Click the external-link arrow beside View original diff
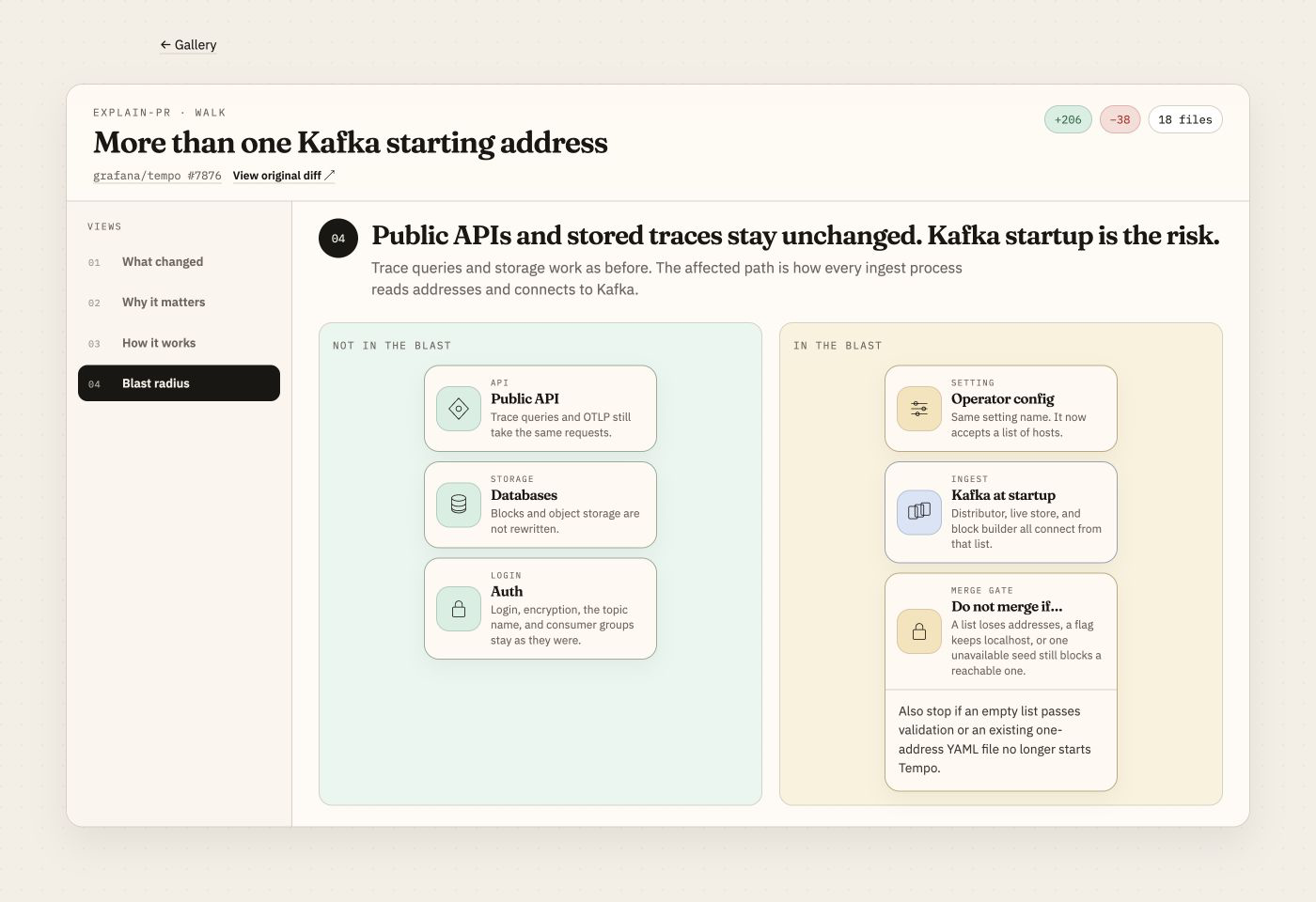 330,176
